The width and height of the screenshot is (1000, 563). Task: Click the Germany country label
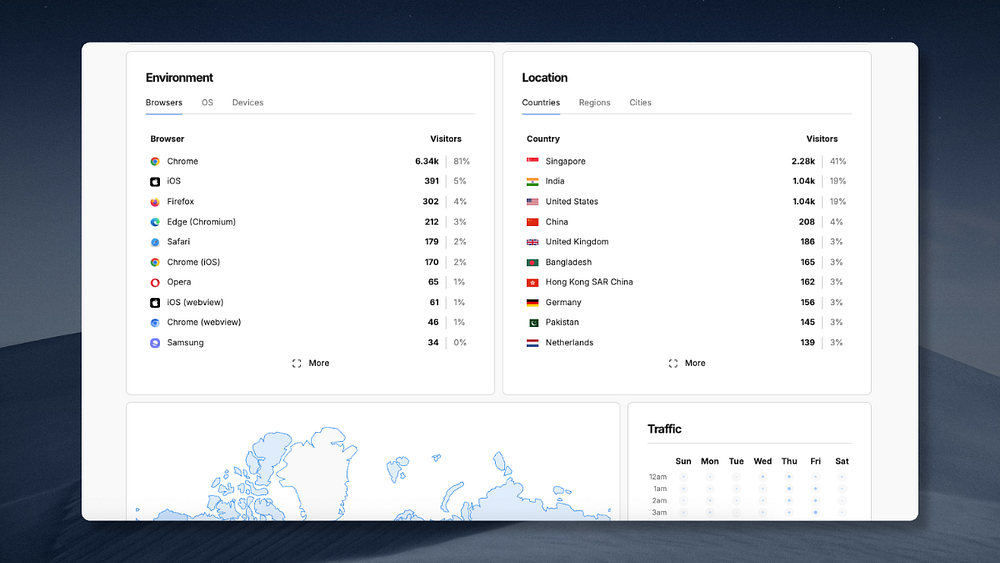[563, 303]
